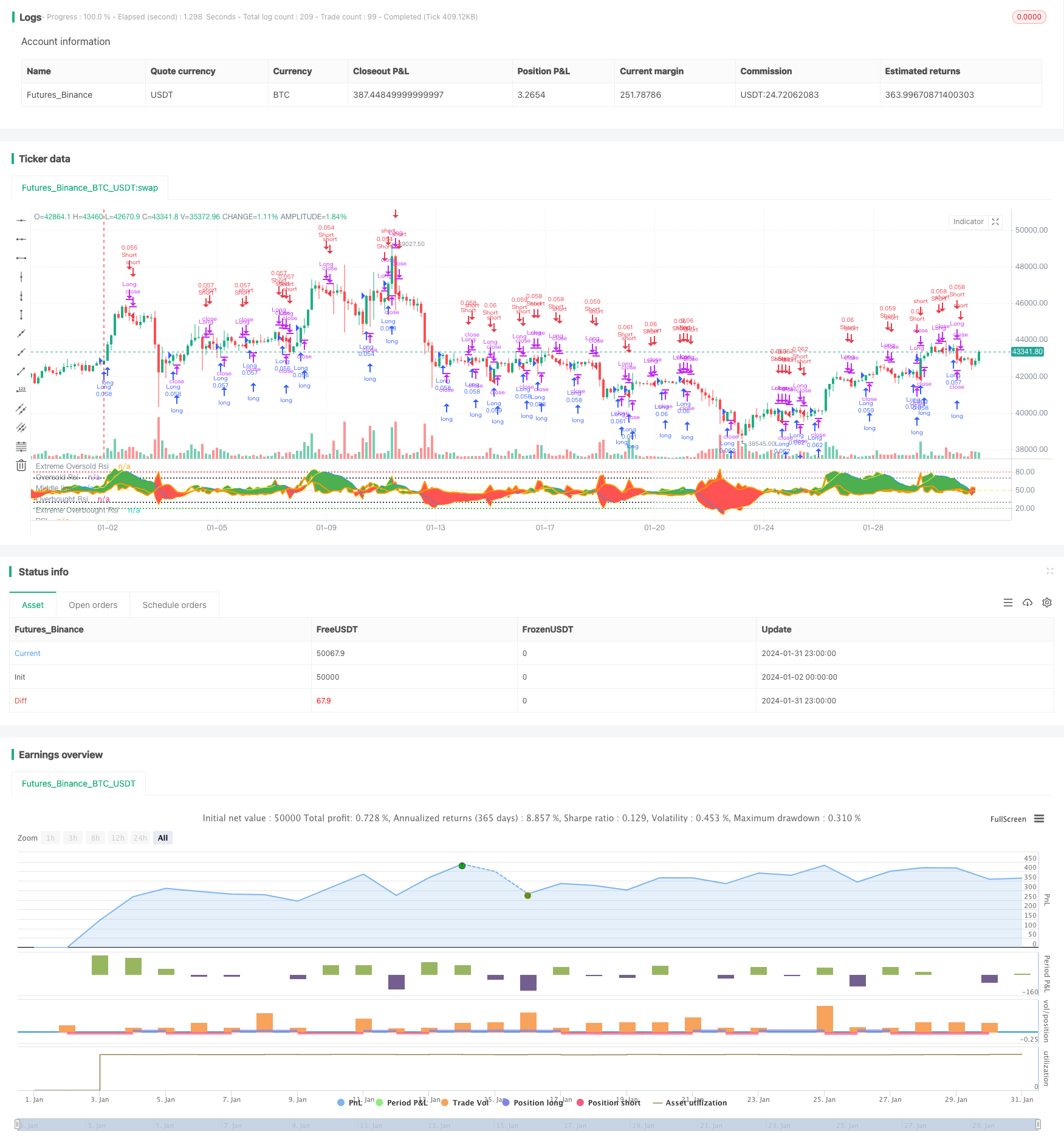Toggle the Trade Vol legend item
1064x1148 pixels.
pyautogui.click(x=465, y=1102)
